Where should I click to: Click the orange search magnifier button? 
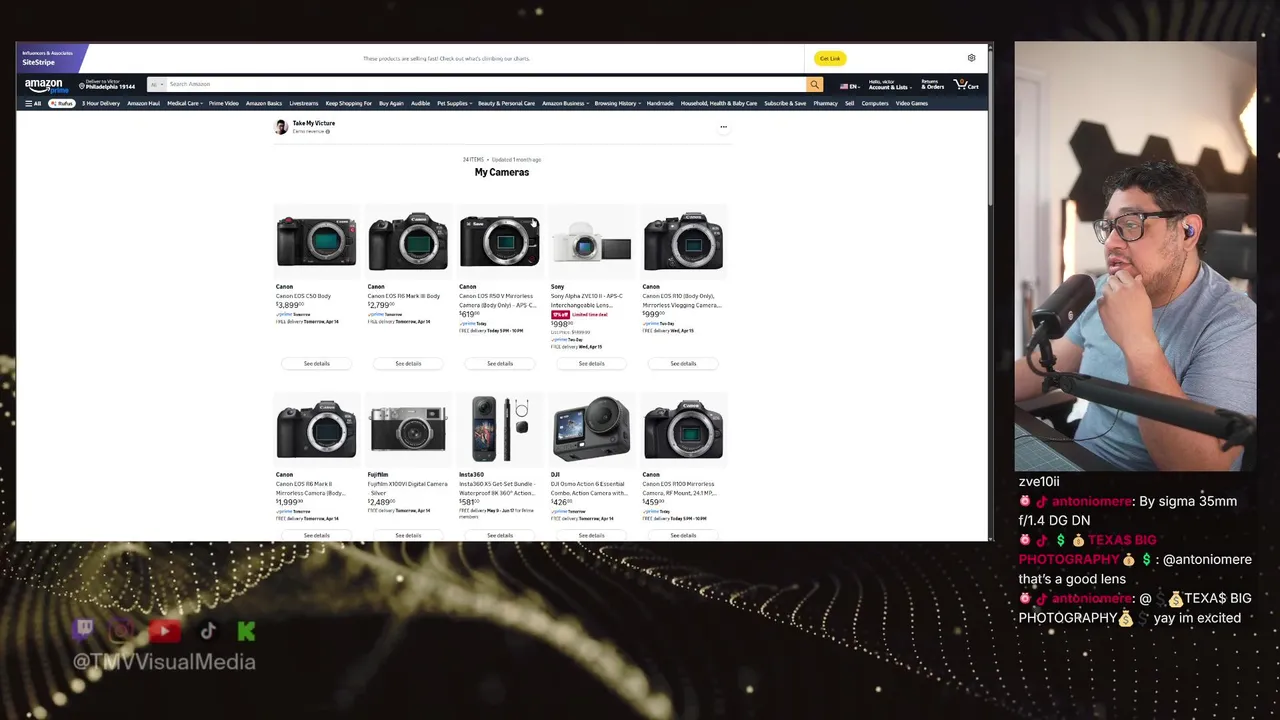click(x=814, y=84)
